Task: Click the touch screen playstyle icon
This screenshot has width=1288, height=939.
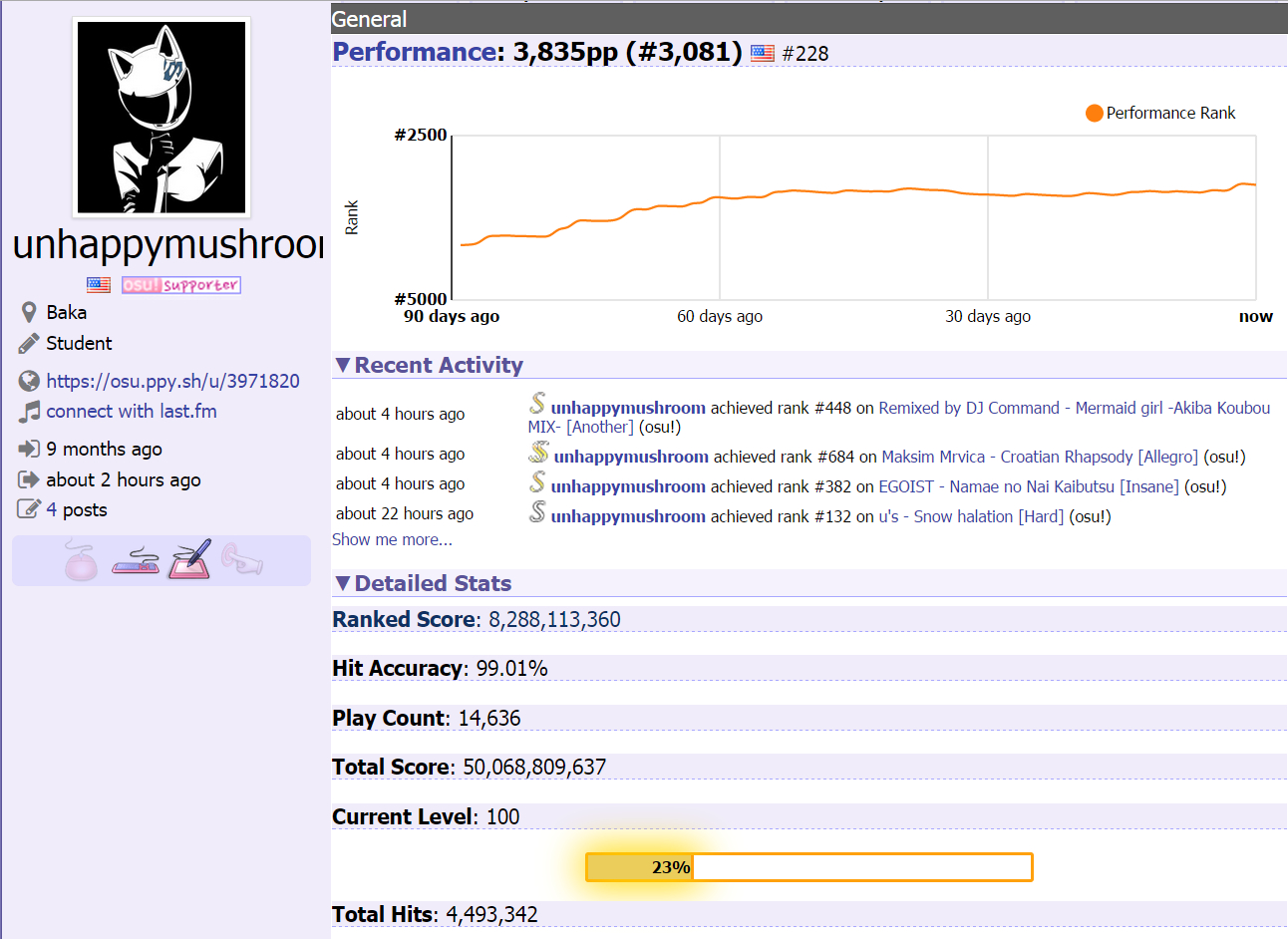Action: [x=242, y=559]
